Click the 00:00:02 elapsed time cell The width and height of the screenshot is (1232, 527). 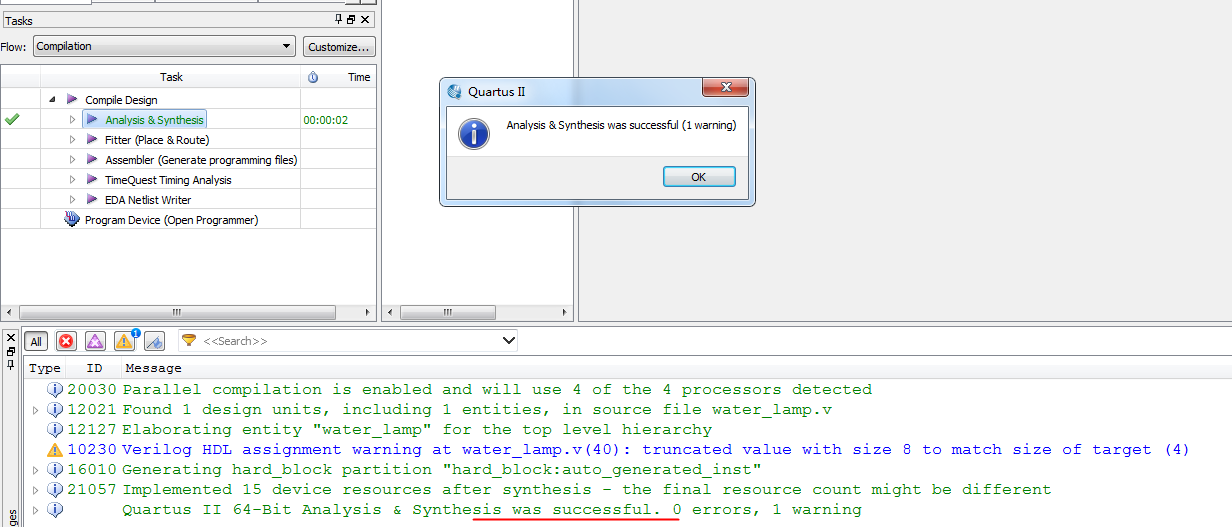click(325, 120)
